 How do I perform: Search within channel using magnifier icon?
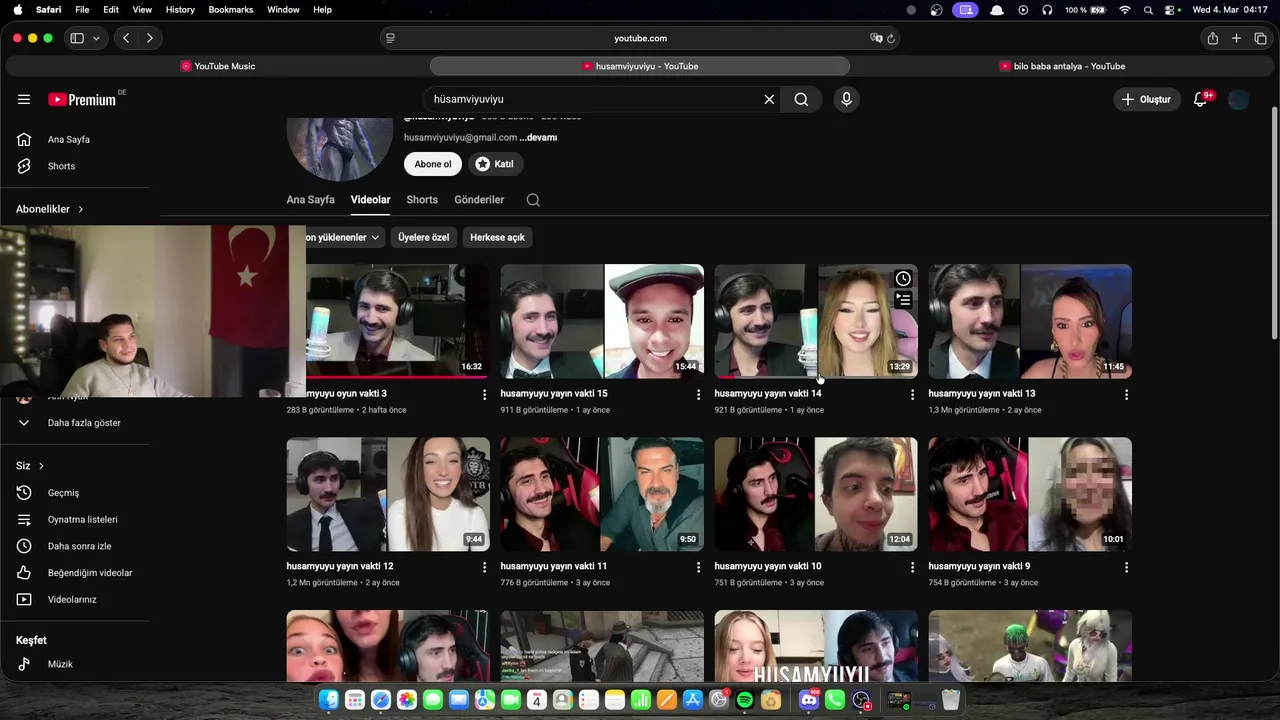533,200
